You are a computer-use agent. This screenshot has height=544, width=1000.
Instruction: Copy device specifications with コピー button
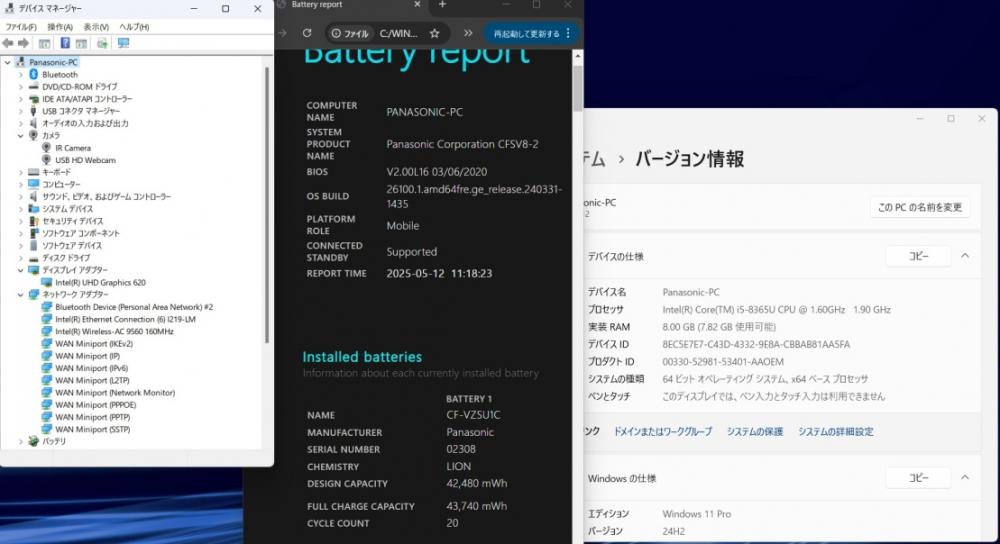click(x=918, y=256)
